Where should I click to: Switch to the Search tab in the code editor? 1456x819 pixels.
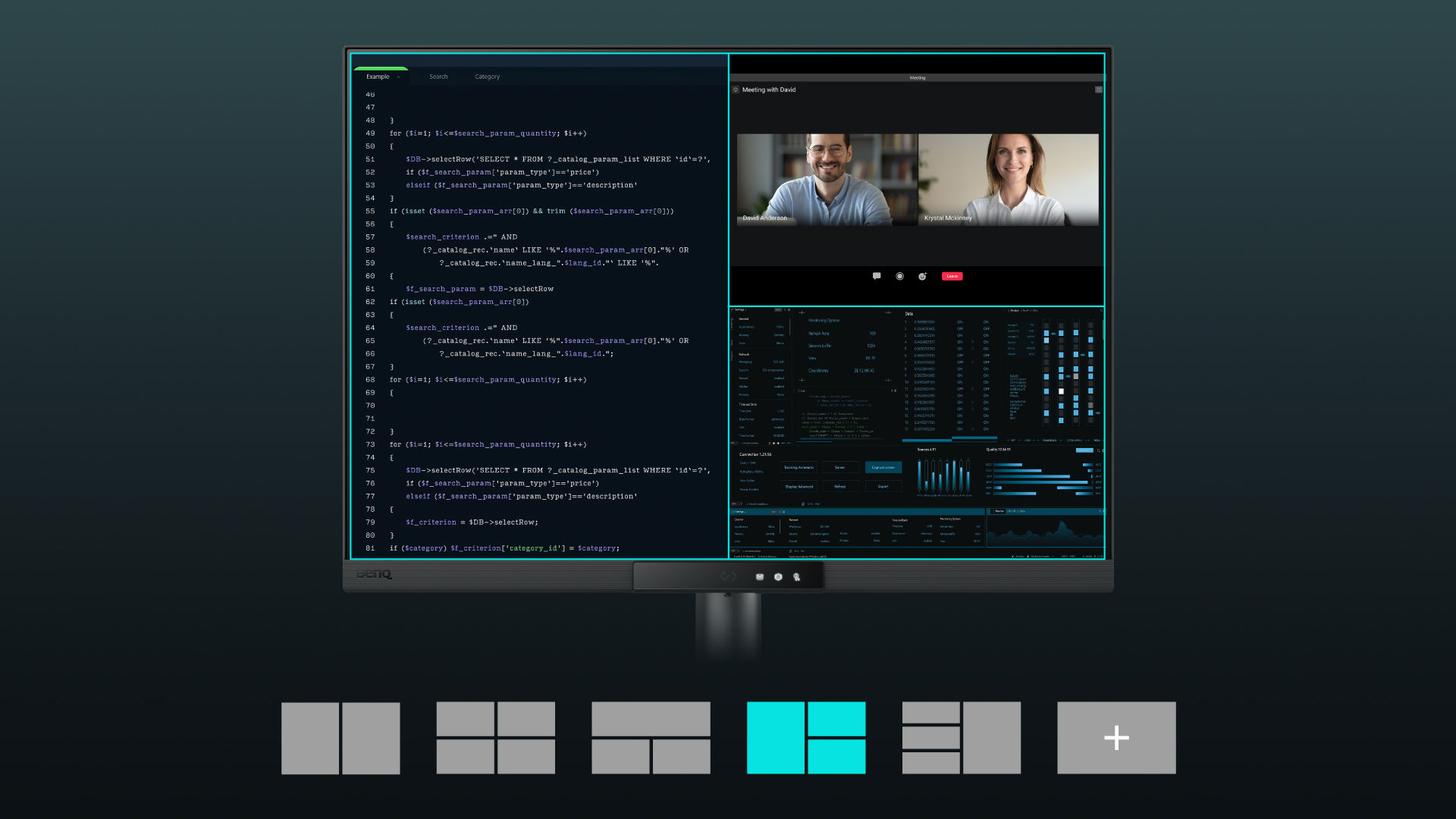click(438, 77)
